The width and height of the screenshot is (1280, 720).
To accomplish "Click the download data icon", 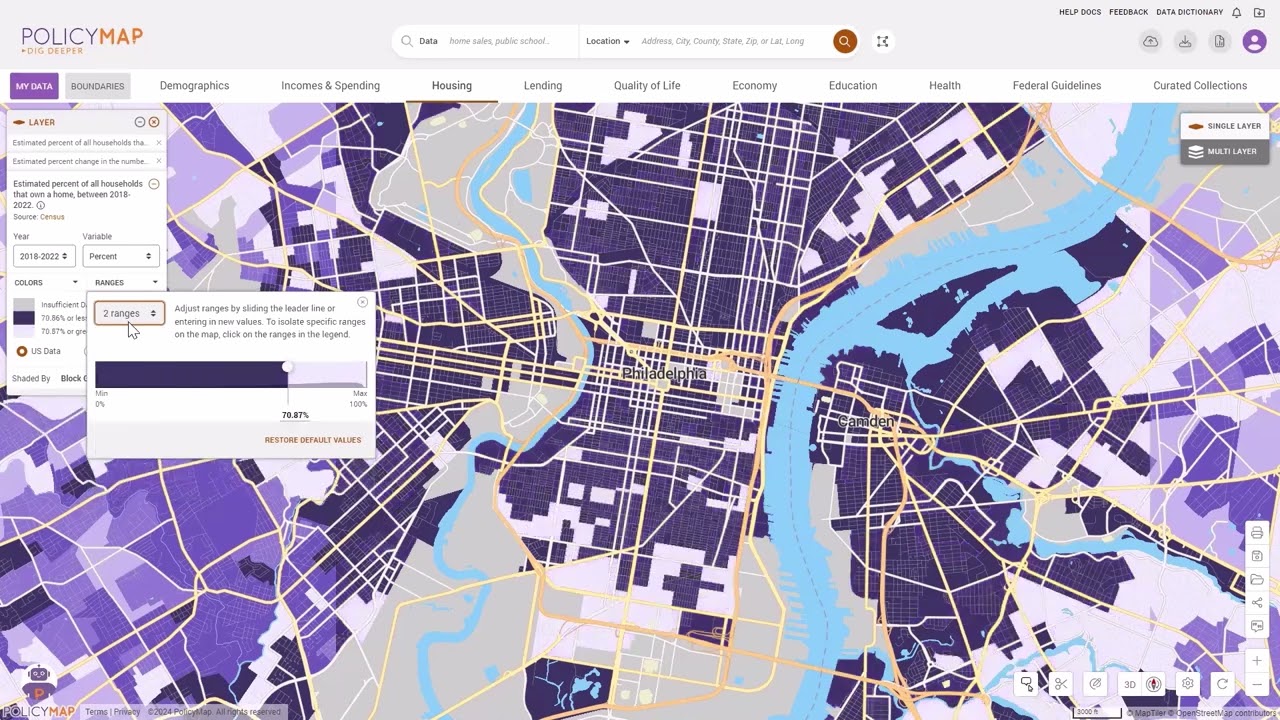I will tap(1185, 41).
